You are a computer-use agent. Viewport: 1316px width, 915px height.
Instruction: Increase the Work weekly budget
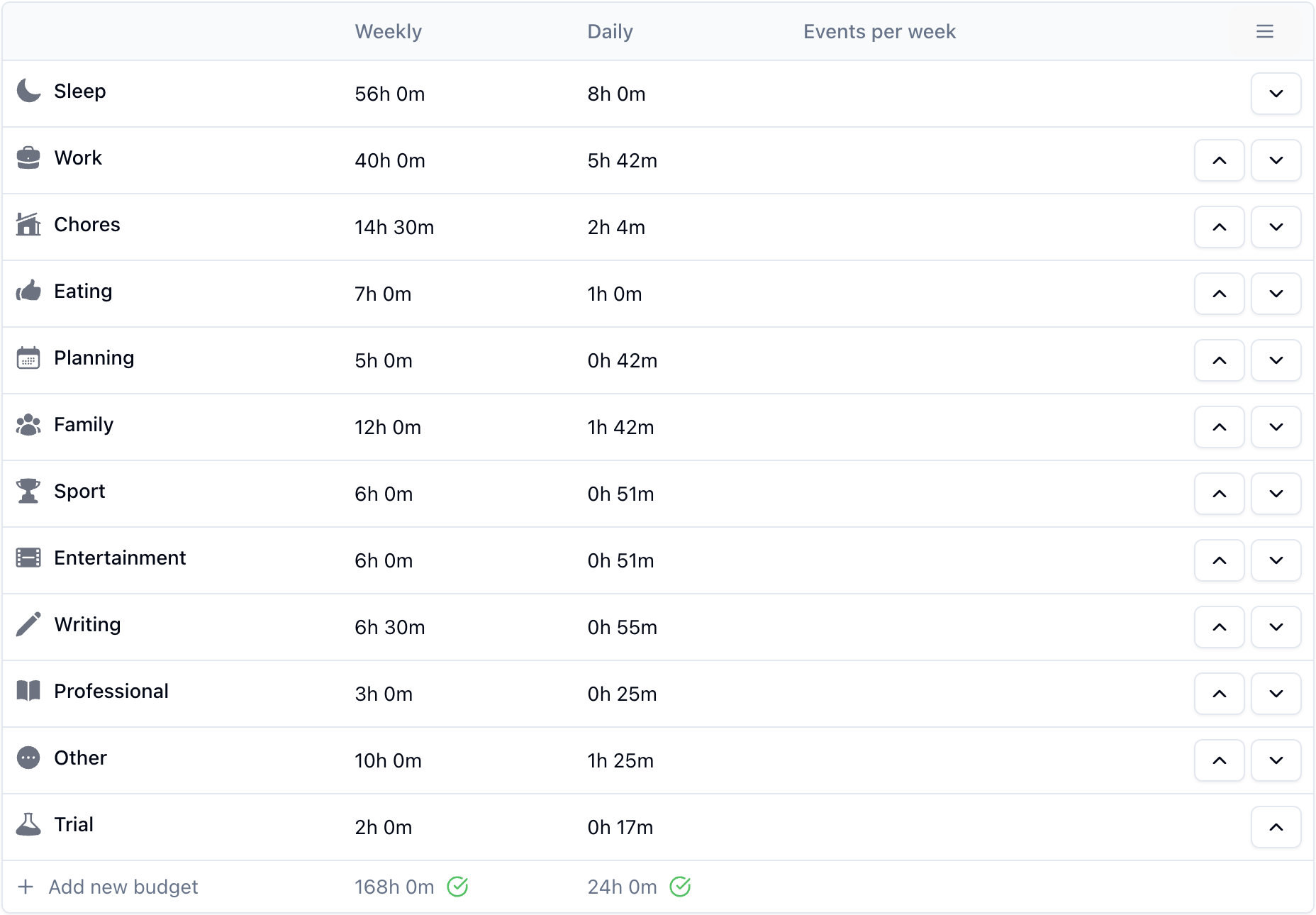coord(1219,160)
